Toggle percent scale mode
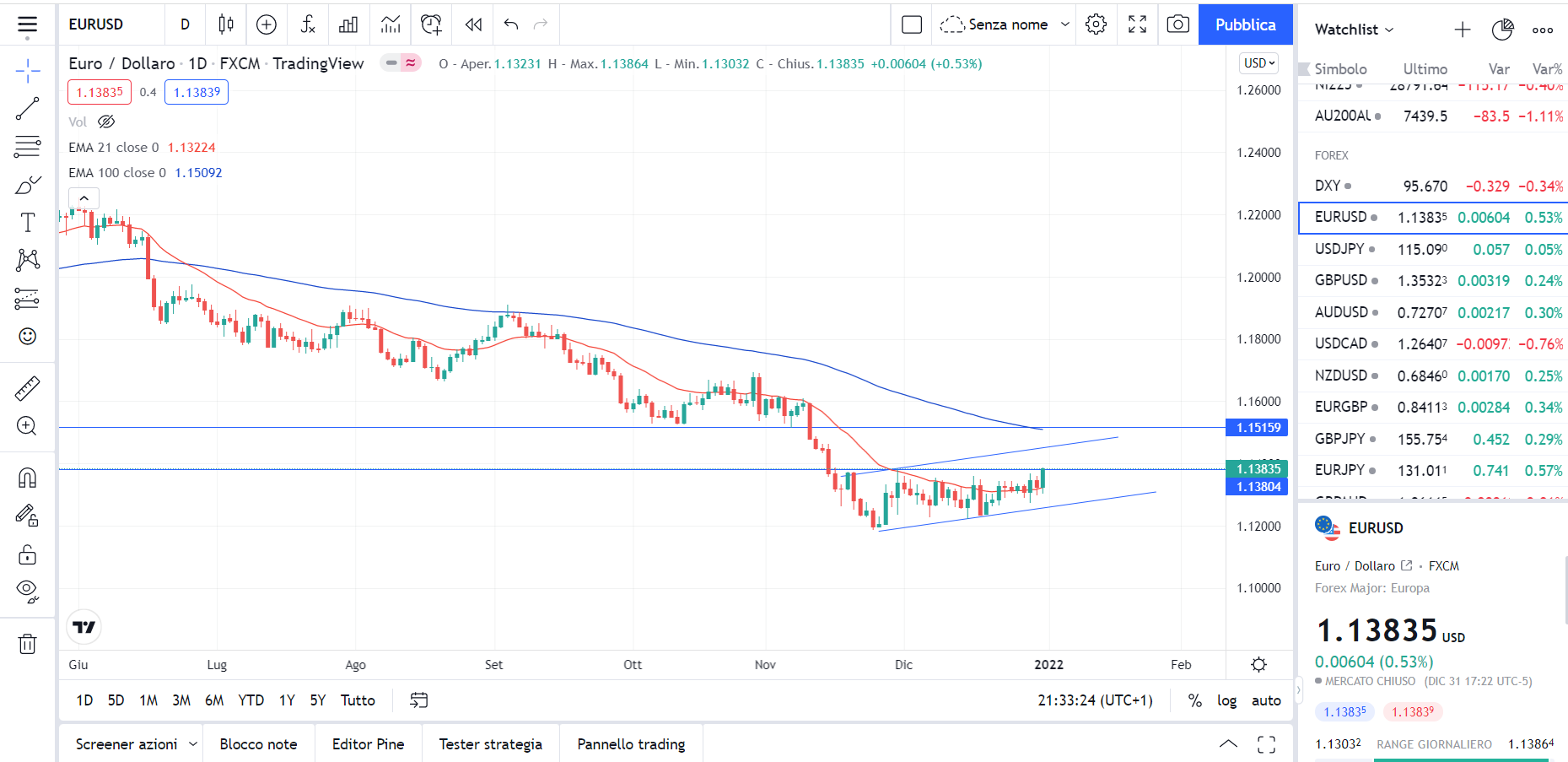 click(x=1194, y=700)
